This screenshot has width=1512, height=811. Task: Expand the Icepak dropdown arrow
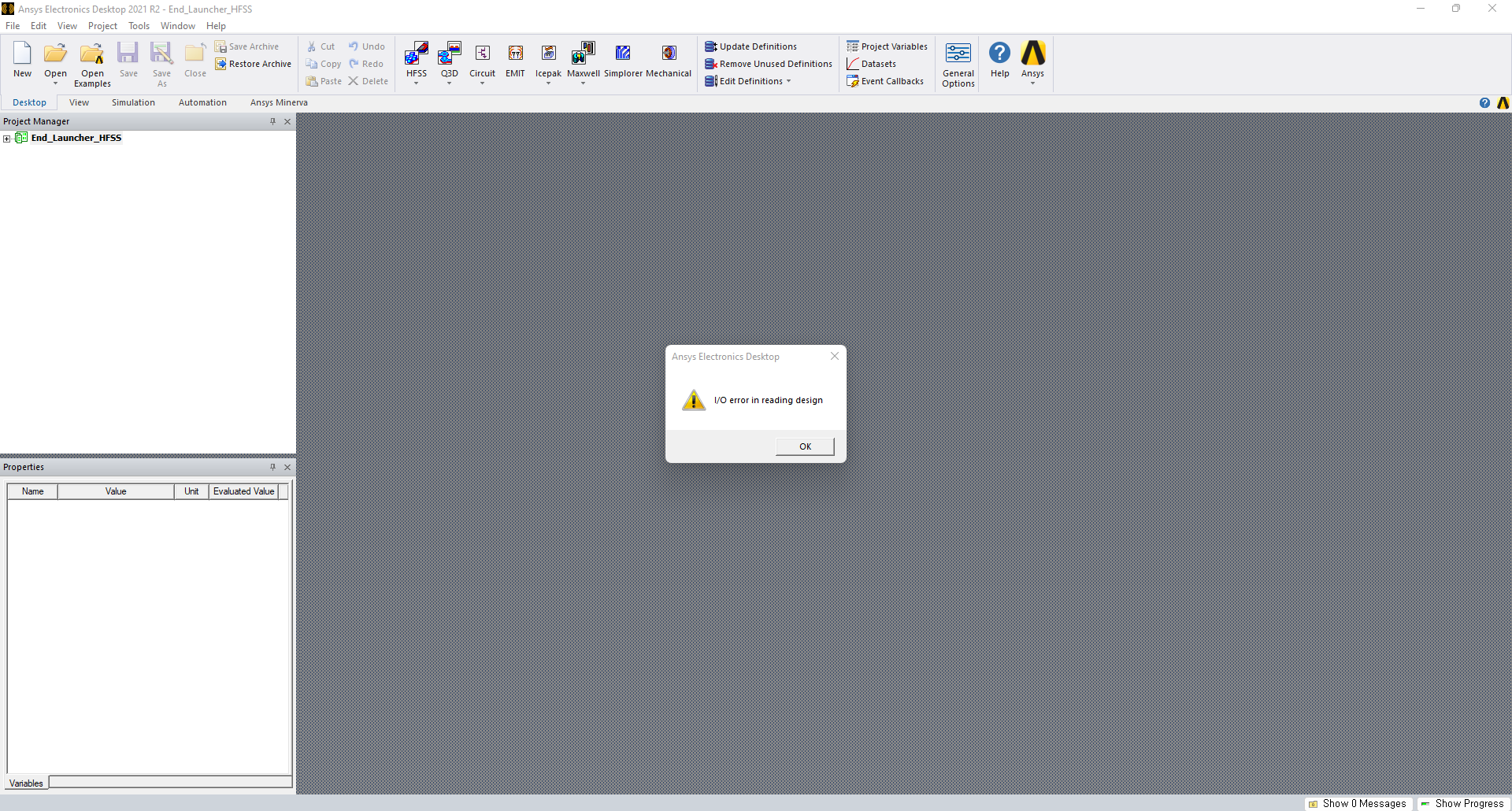tap(549, 83)
